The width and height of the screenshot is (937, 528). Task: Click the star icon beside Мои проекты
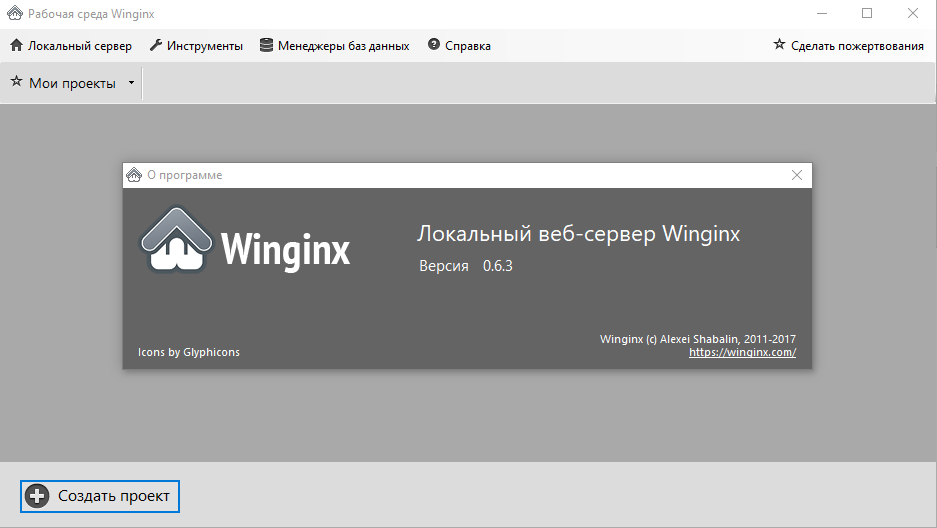[17, 81]
